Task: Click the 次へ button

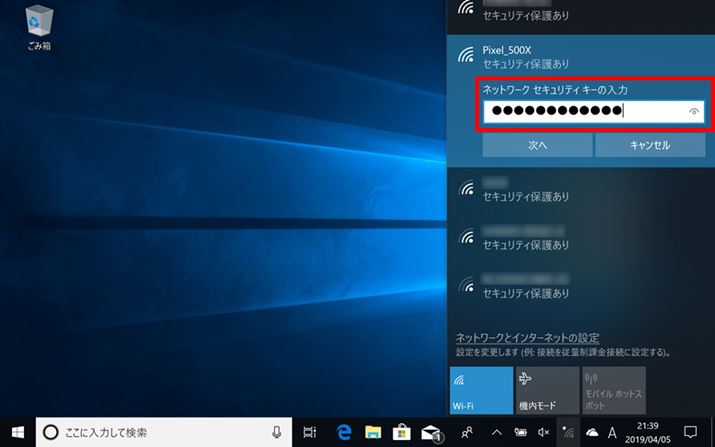Action: (537, 146)
